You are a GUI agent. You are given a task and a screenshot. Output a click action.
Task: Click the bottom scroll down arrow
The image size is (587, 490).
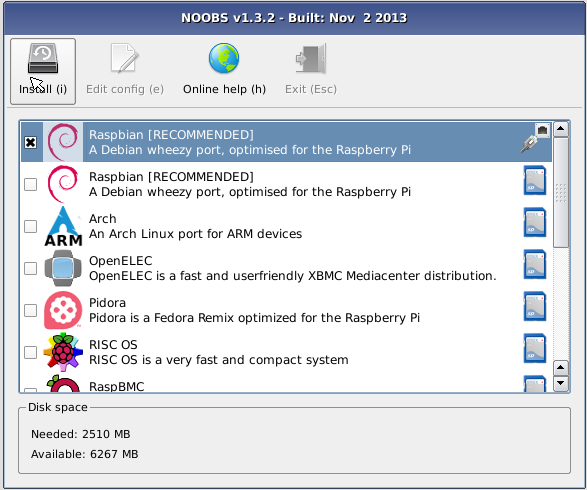[x=561, y=383]
